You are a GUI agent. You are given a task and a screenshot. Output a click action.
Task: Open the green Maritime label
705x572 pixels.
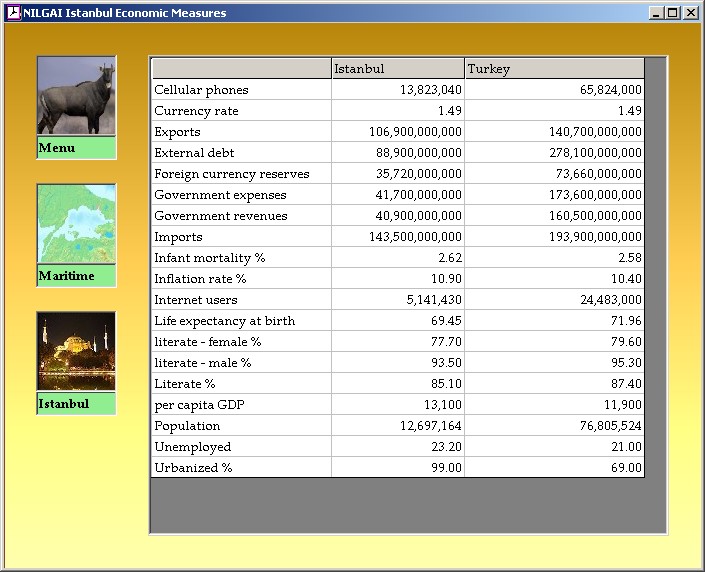coord(76,276)
